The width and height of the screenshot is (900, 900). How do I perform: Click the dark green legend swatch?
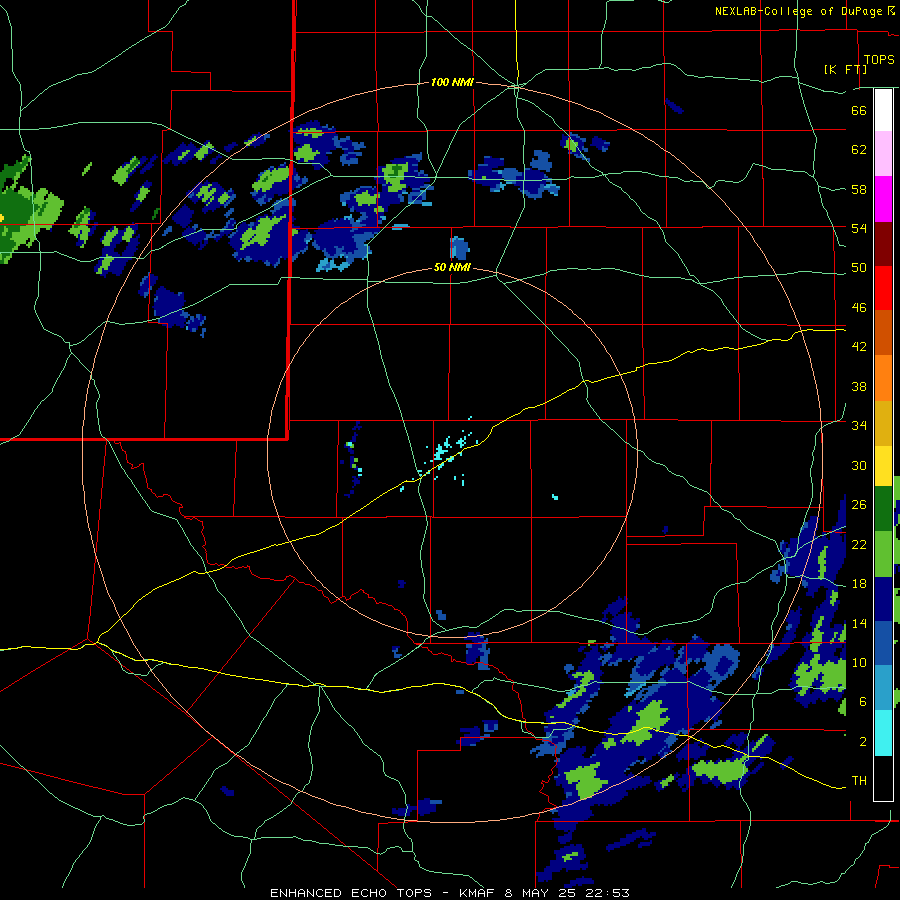pos(883,509)
